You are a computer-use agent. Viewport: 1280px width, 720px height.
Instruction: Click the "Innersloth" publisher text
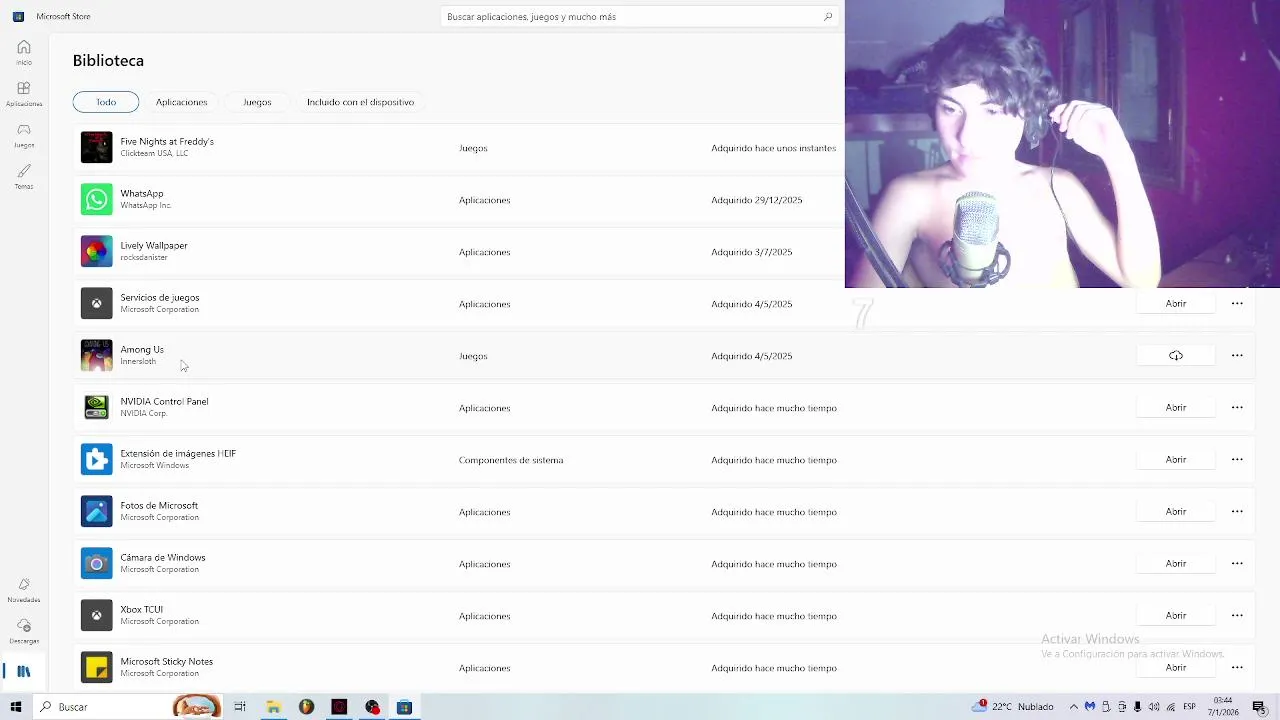(x=138, y=361)
